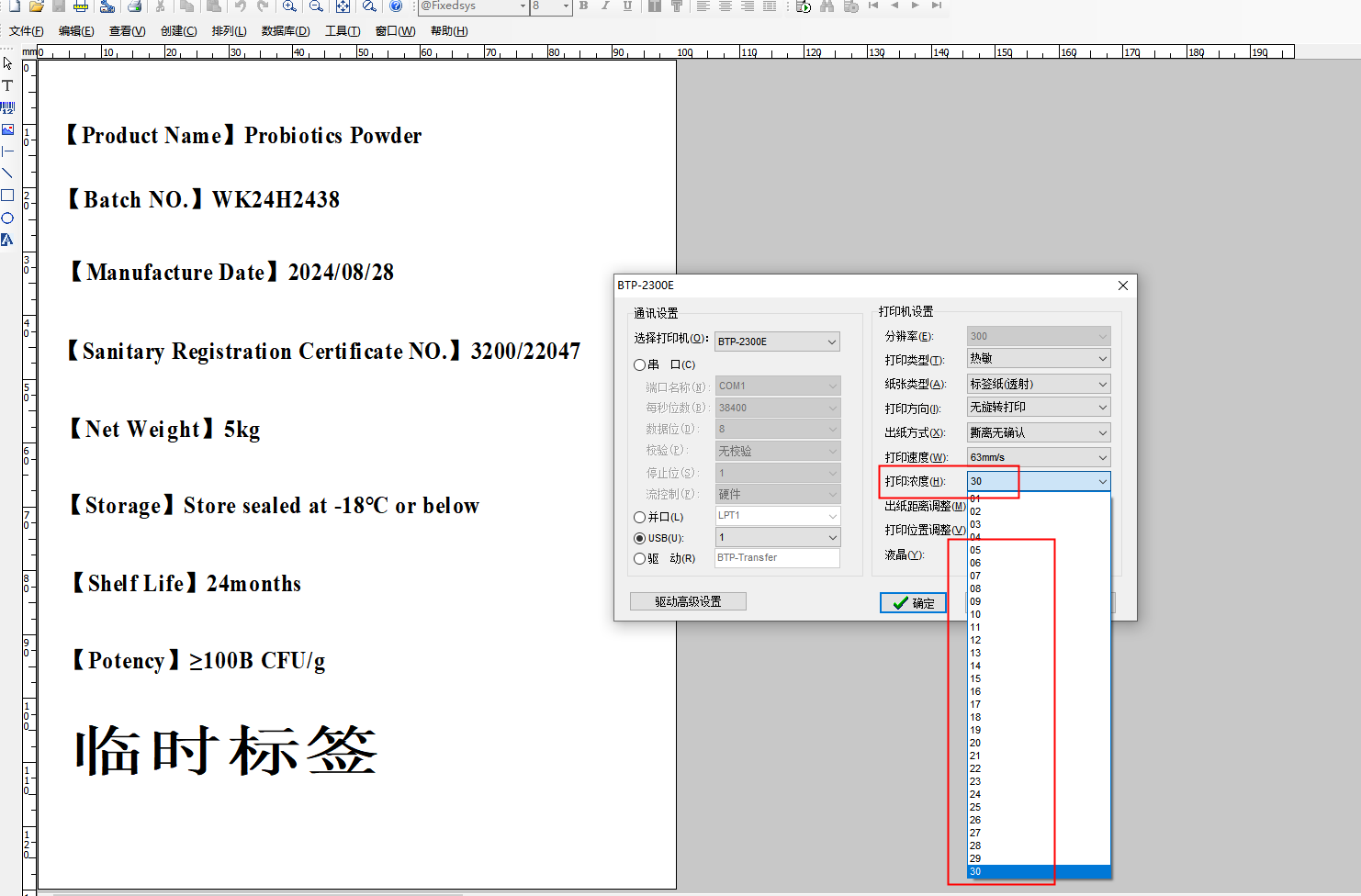Open the 工具(T) menu
Screen dimensions: 1361x896
343,31
